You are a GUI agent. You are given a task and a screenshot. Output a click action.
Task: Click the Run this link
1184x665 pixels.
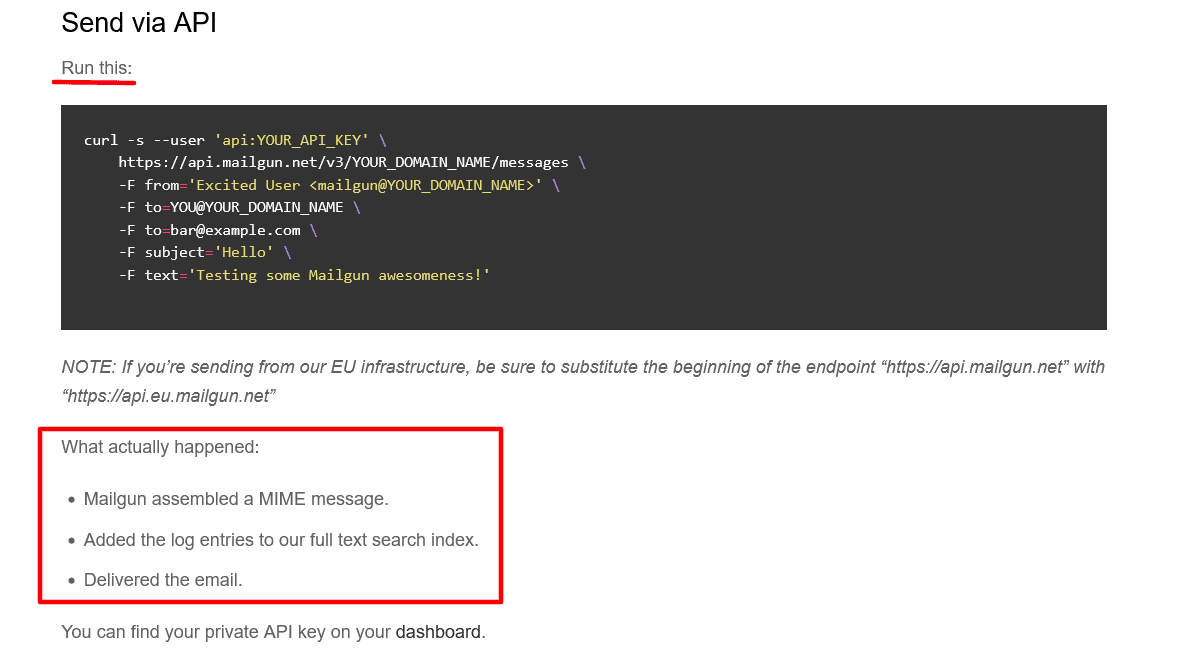pyautogui.click(x=94, y=68)
